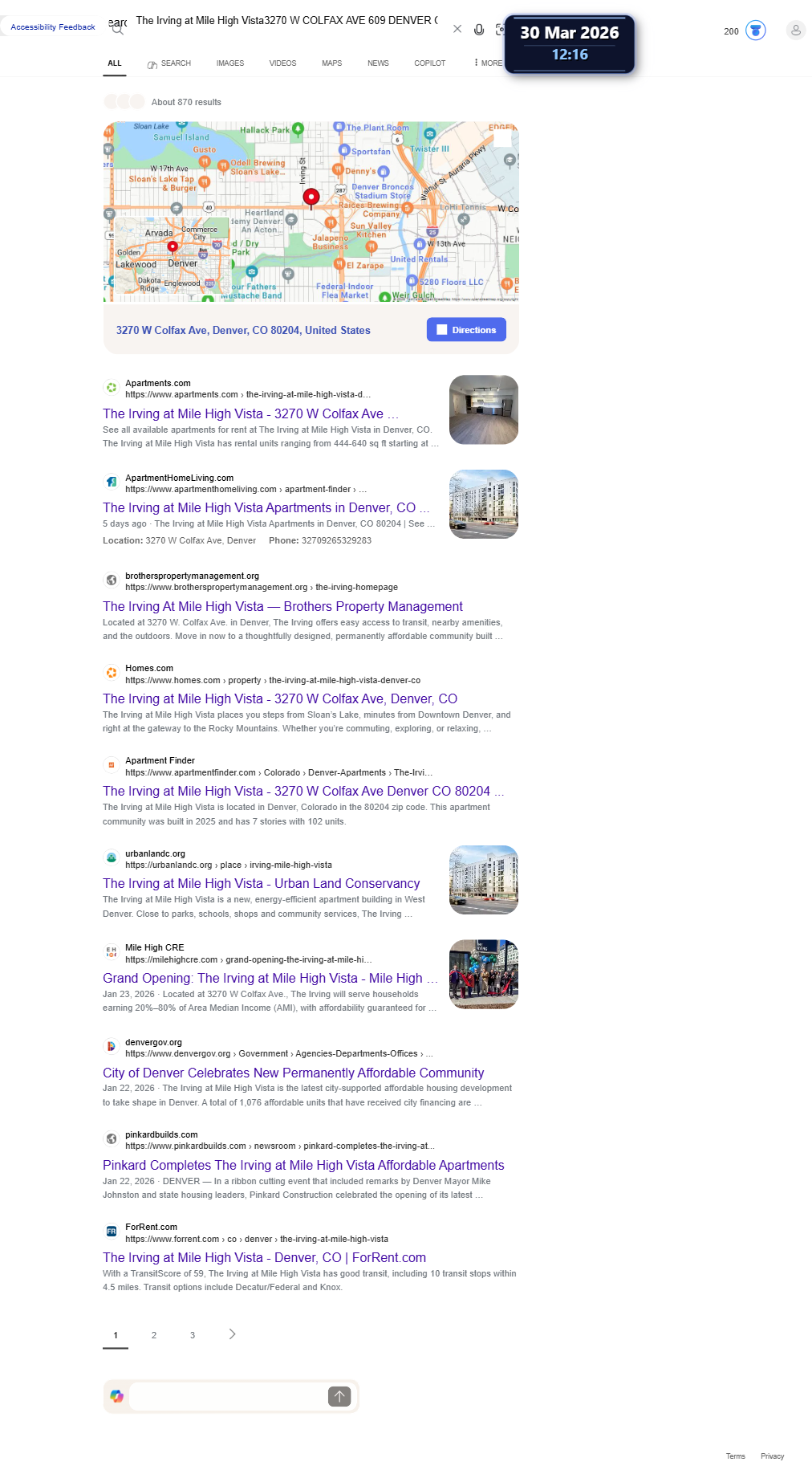This screenshot has height=1470, width=812.
Task: Open The Irving at Mile High Vista Apartments in Denver link
Action: [x=266, y=507]
